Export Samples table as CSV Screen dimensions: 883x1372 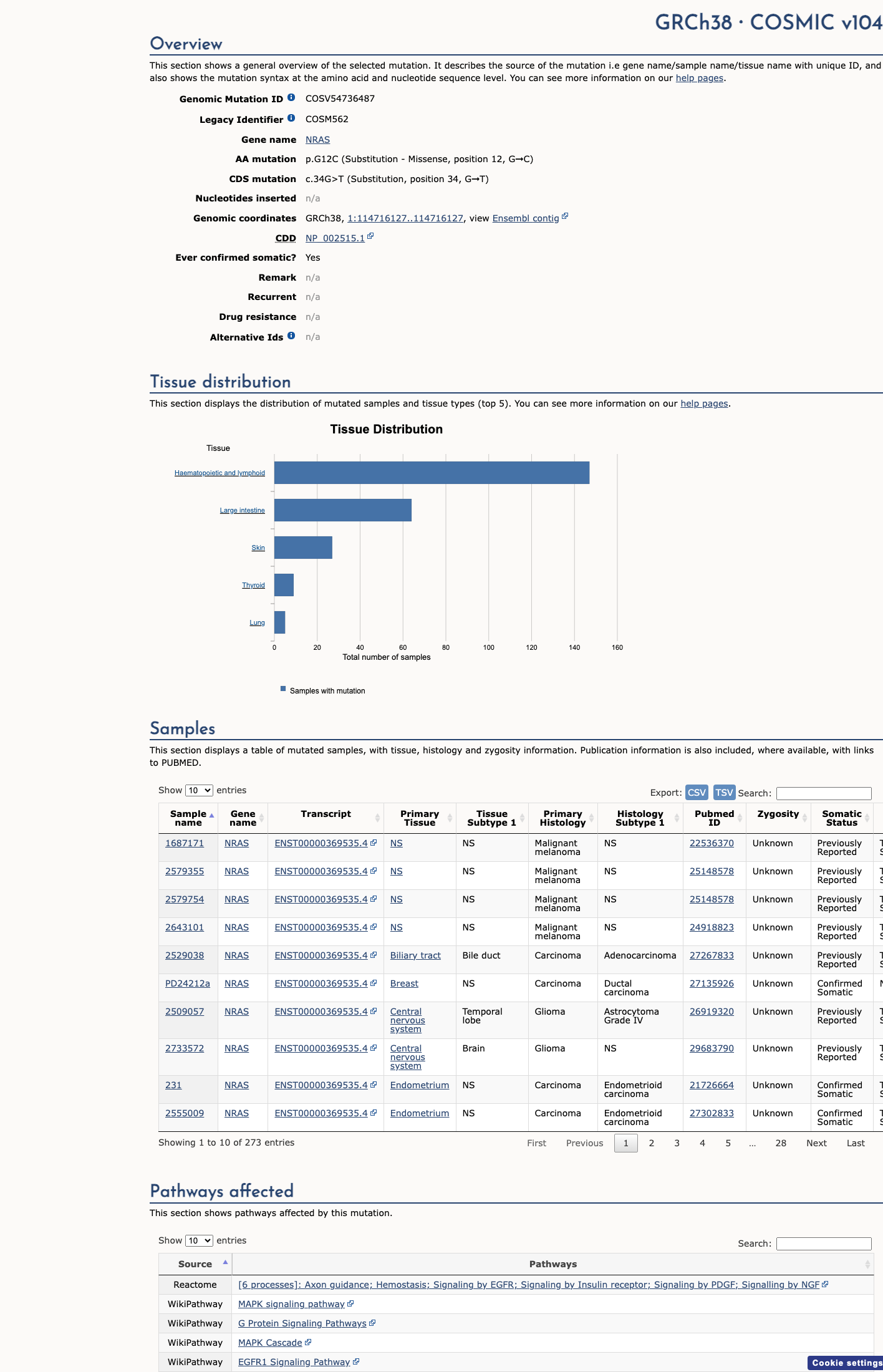click(697, 792)
